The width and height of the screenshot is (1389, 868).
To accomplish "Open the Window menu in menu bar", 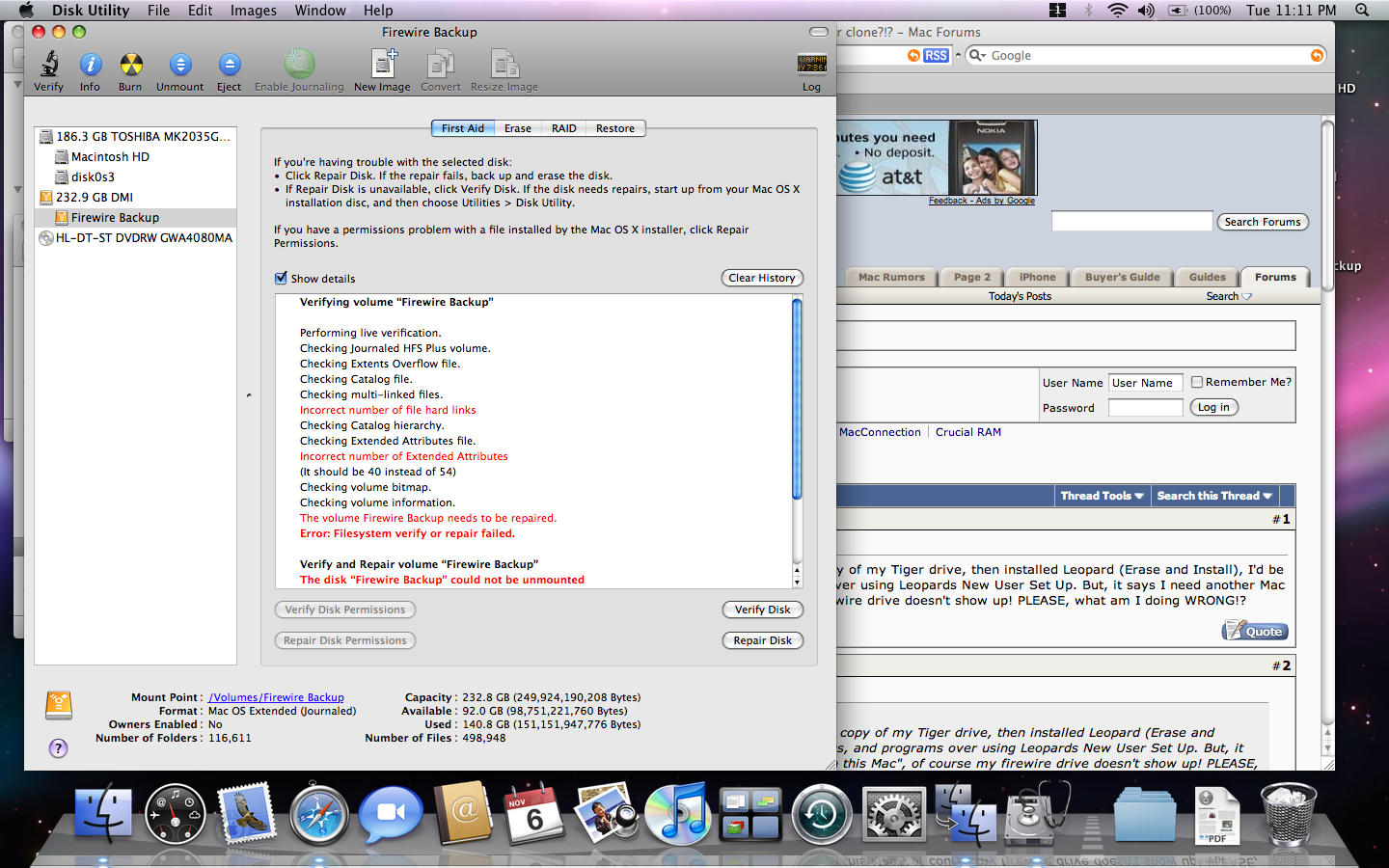I will click(320, 11).
